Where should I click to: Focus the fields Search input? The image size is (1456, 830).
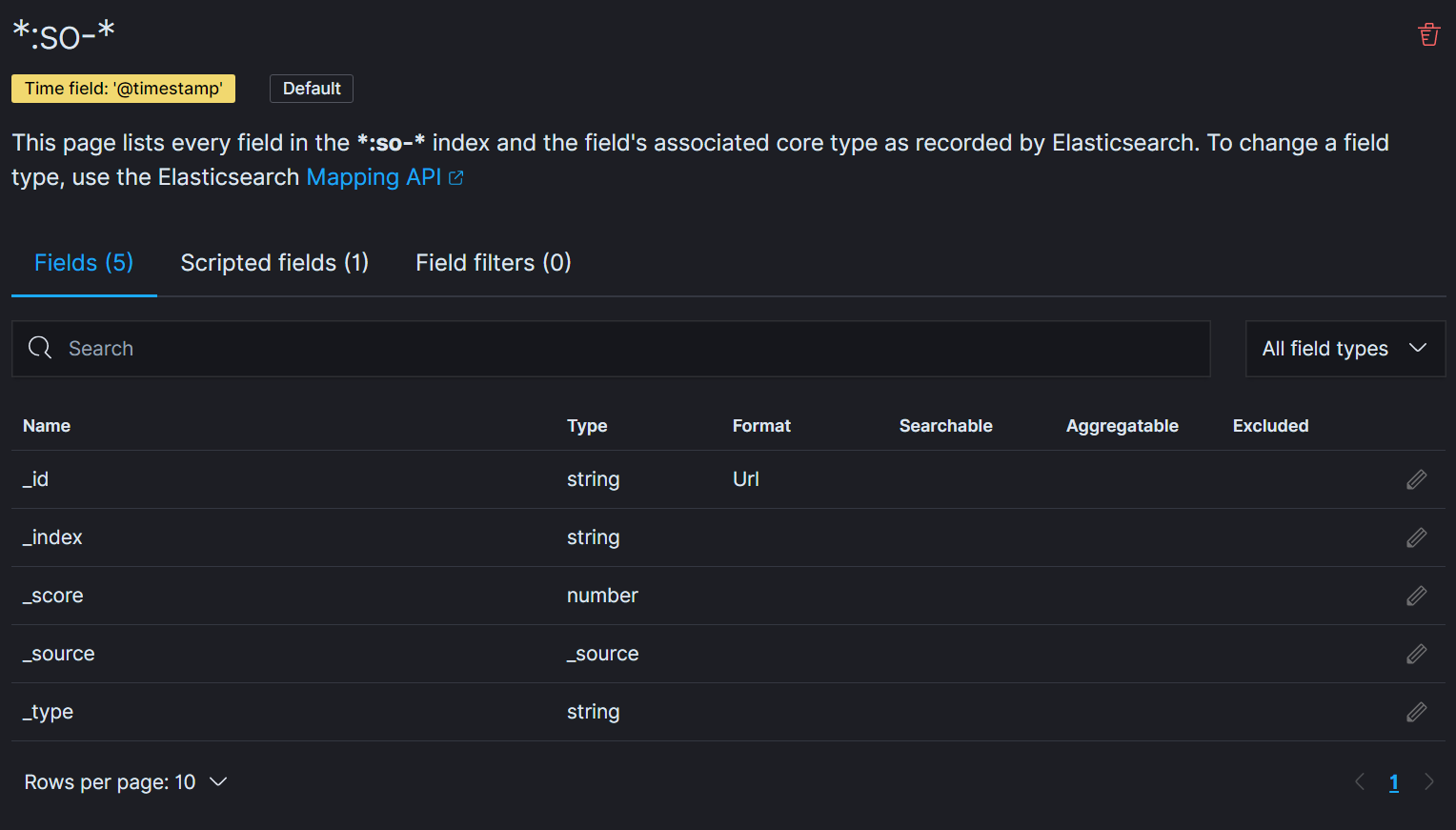coord(611,349)
